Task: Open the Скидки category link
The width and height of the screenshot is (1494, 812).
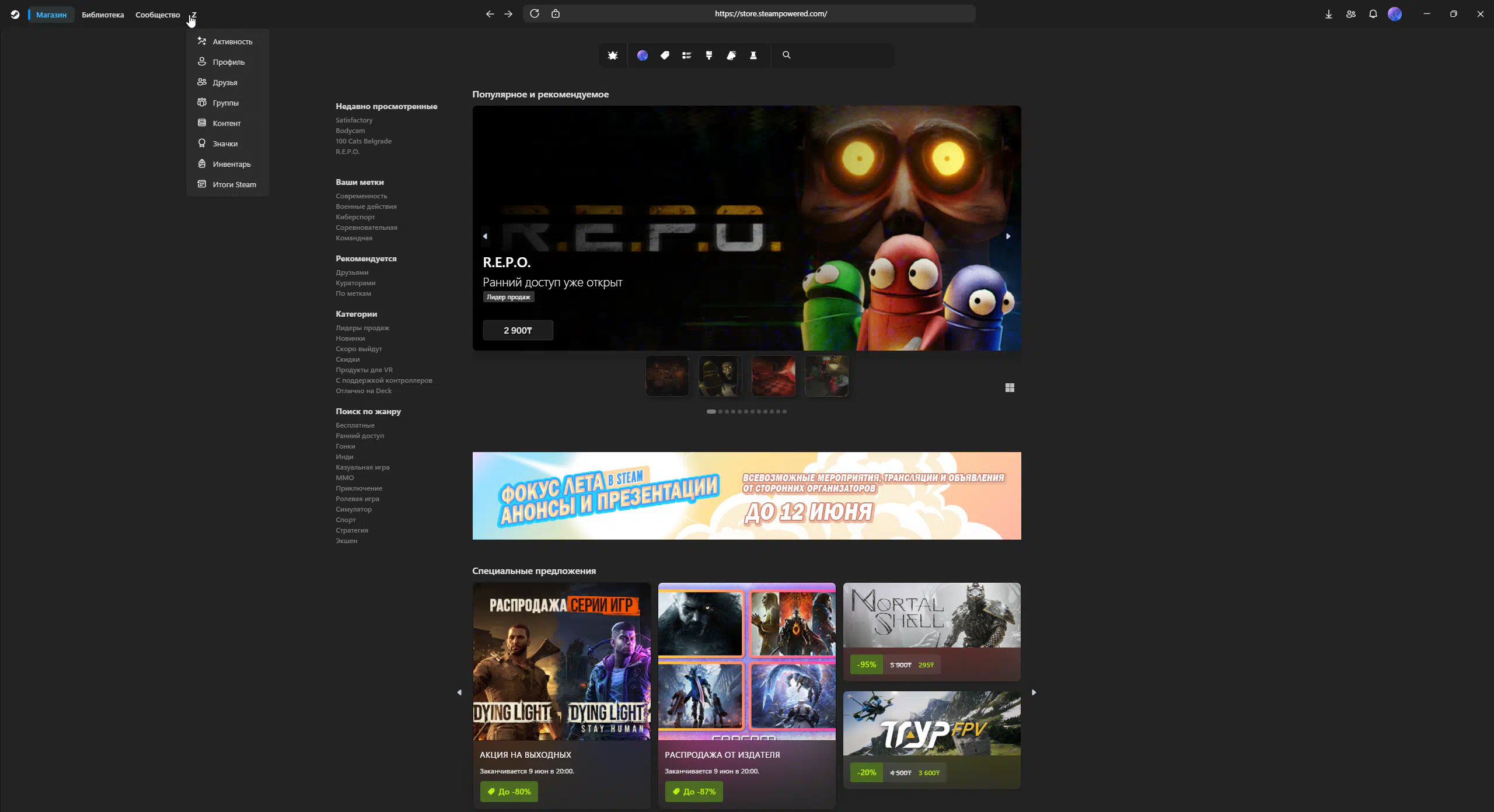Action: [x=347, y=359]
